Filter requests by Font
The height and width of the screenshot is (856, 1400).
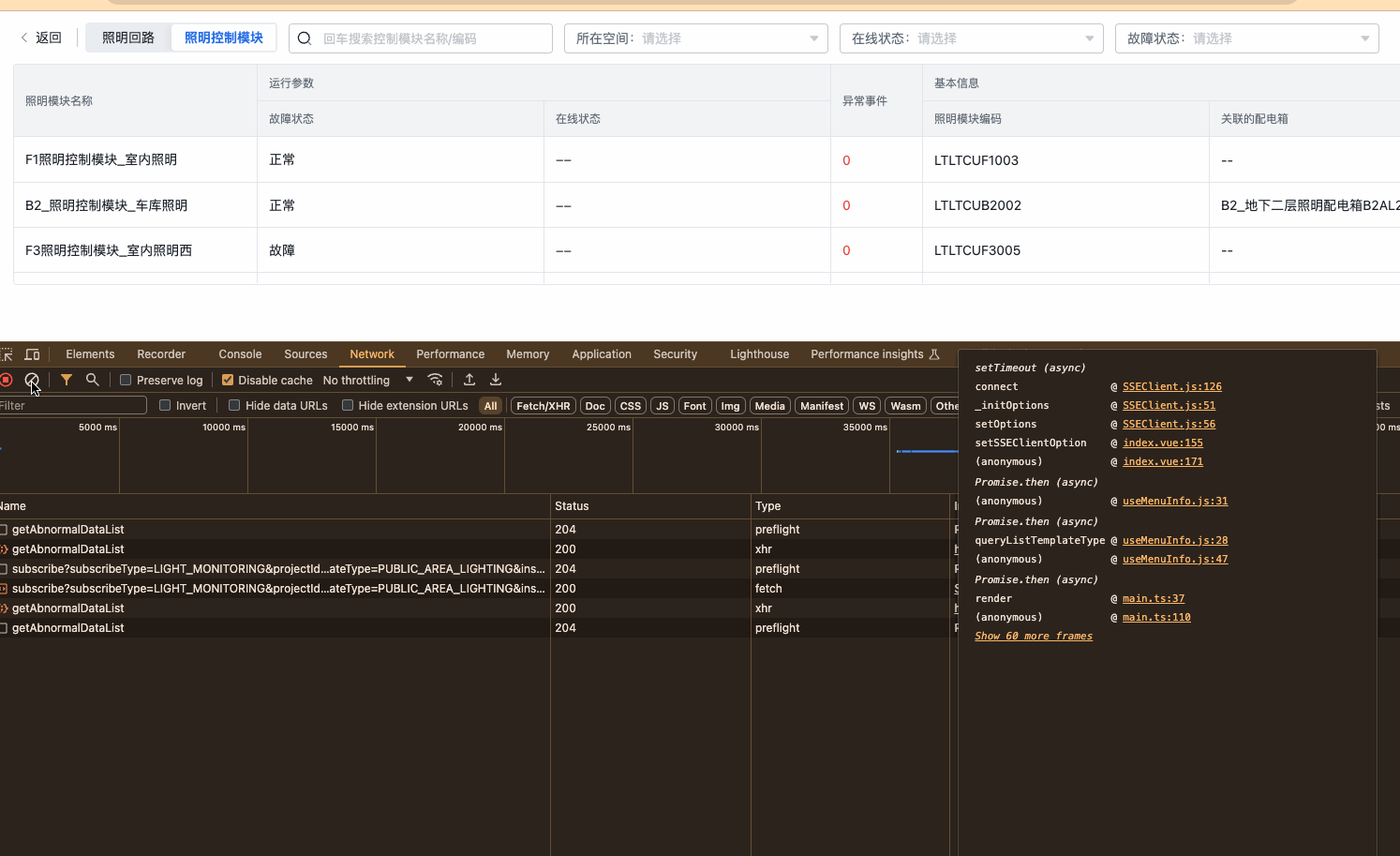[695, 406]
